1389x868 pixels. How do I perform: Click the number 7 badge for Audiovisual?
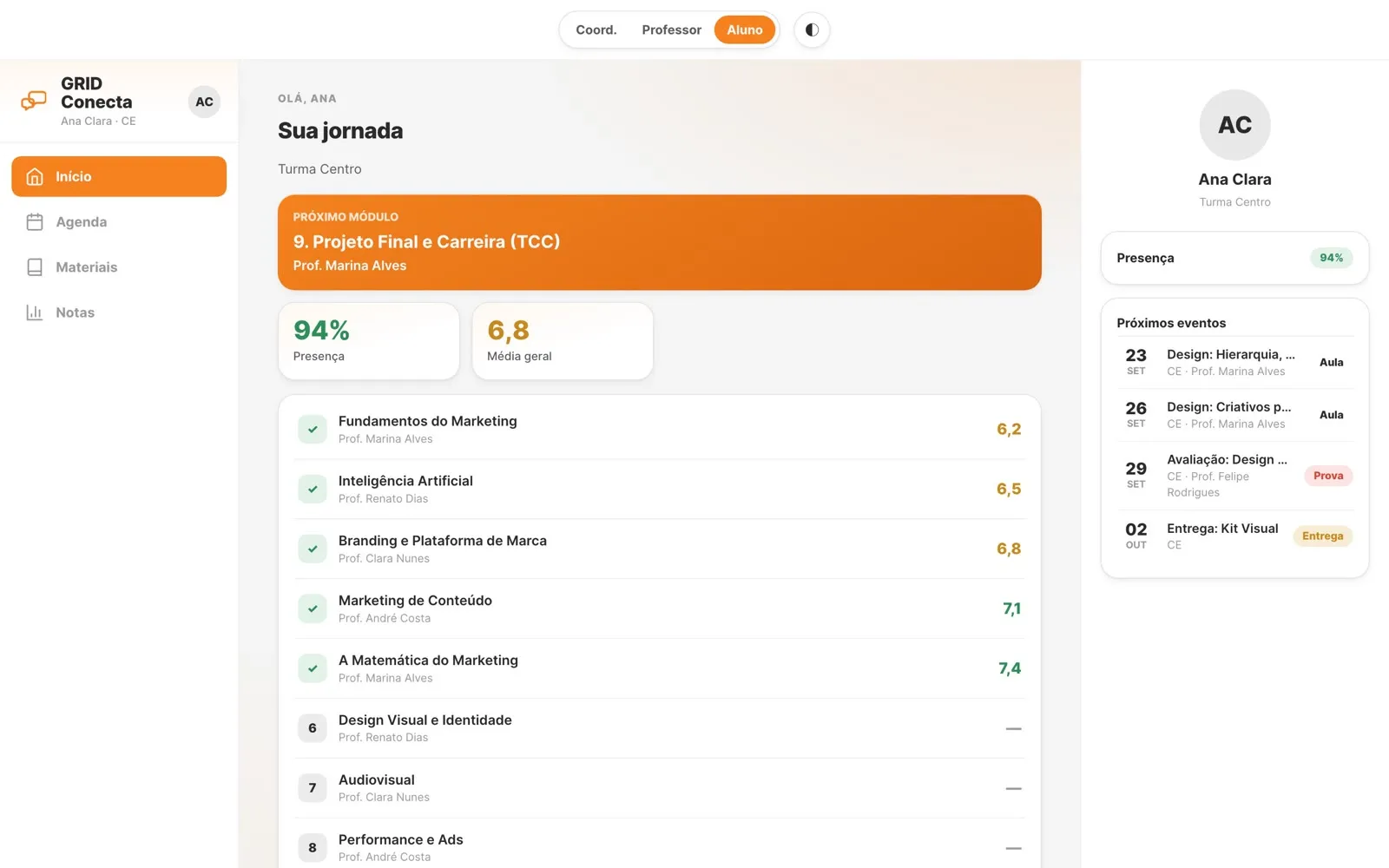(x=313, y=788)
